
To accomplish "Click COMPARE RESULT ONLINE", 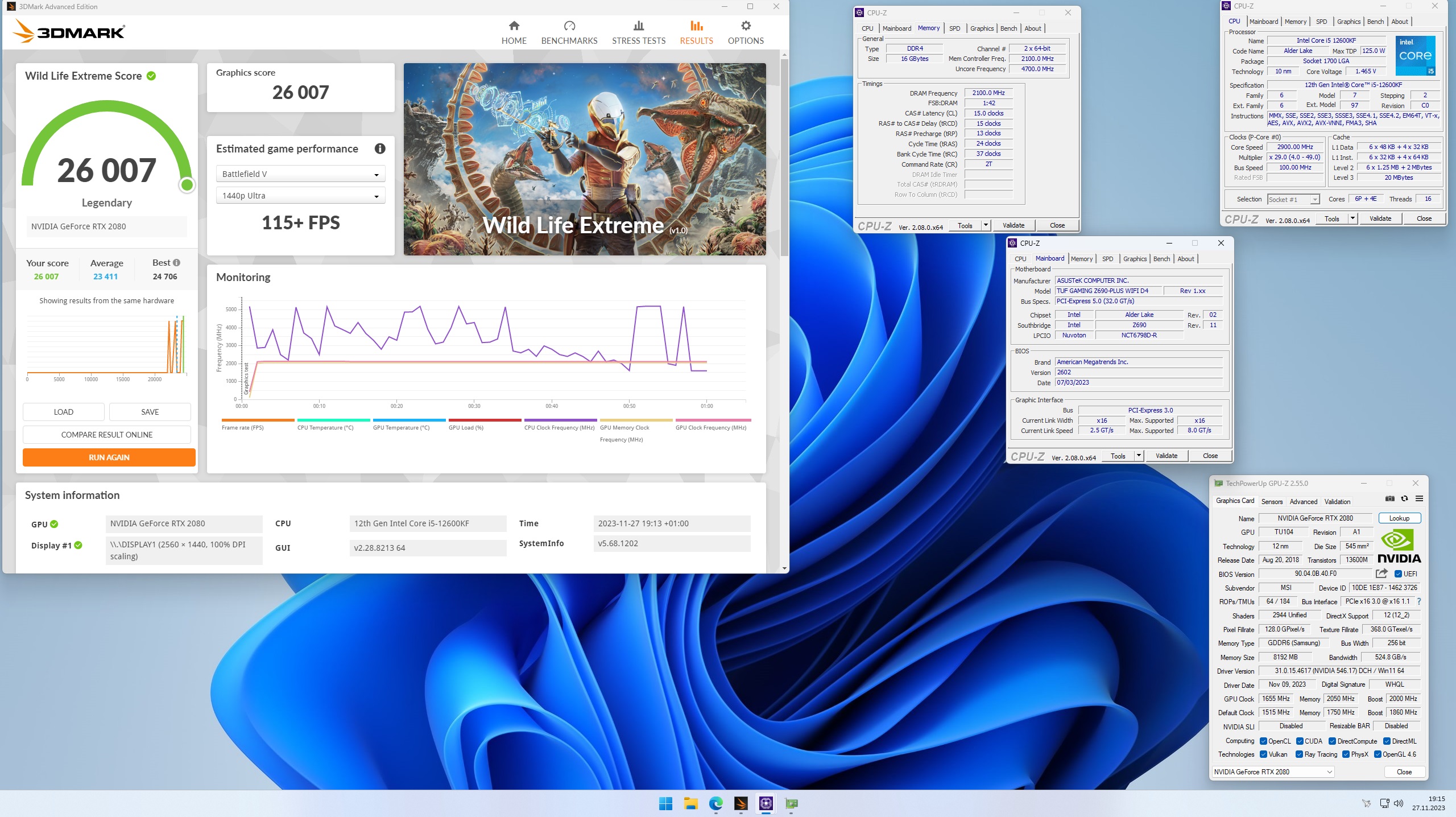I will pos(107,435).
